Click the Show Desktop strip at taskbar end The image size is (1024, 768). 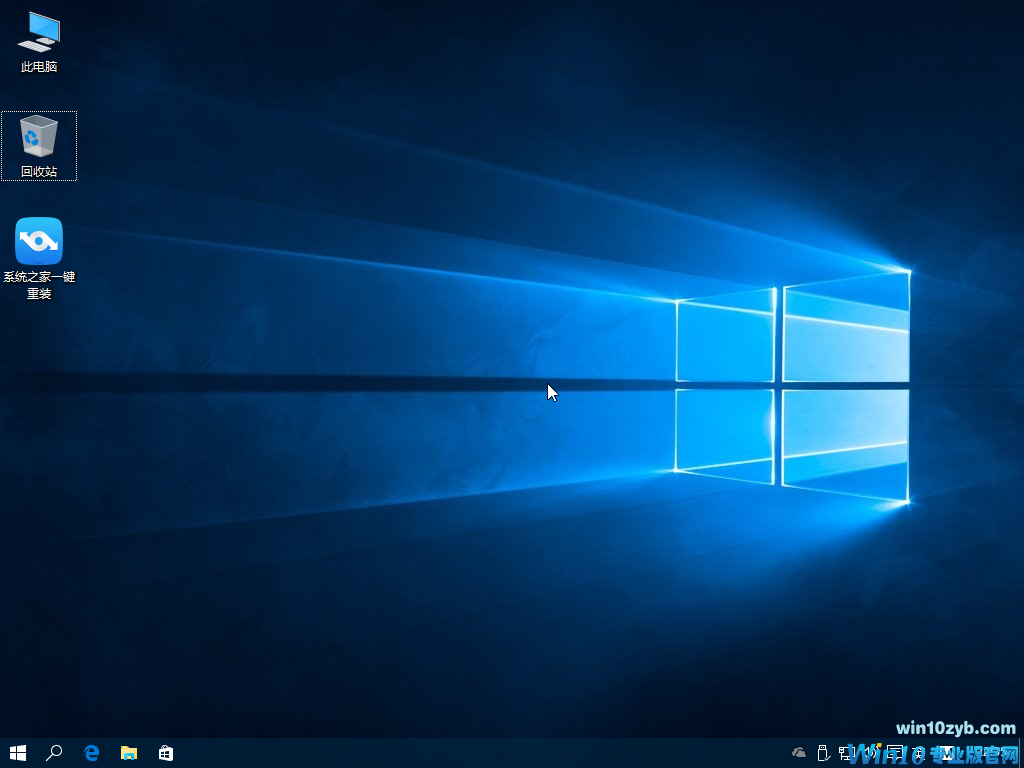1021,753
